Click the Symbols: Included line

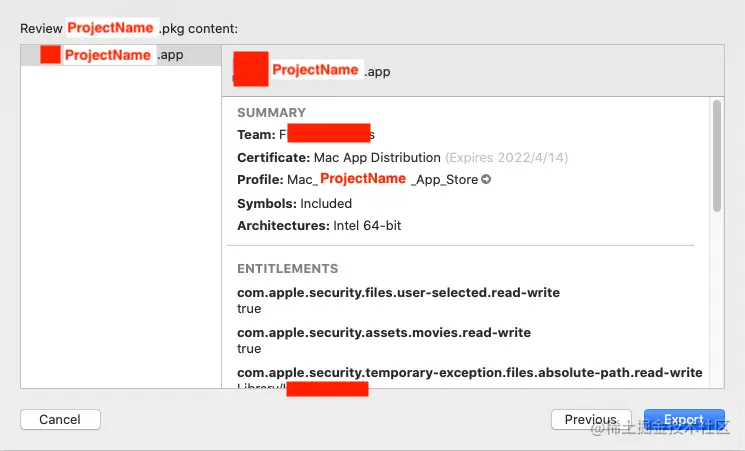(x=295, y=203)
